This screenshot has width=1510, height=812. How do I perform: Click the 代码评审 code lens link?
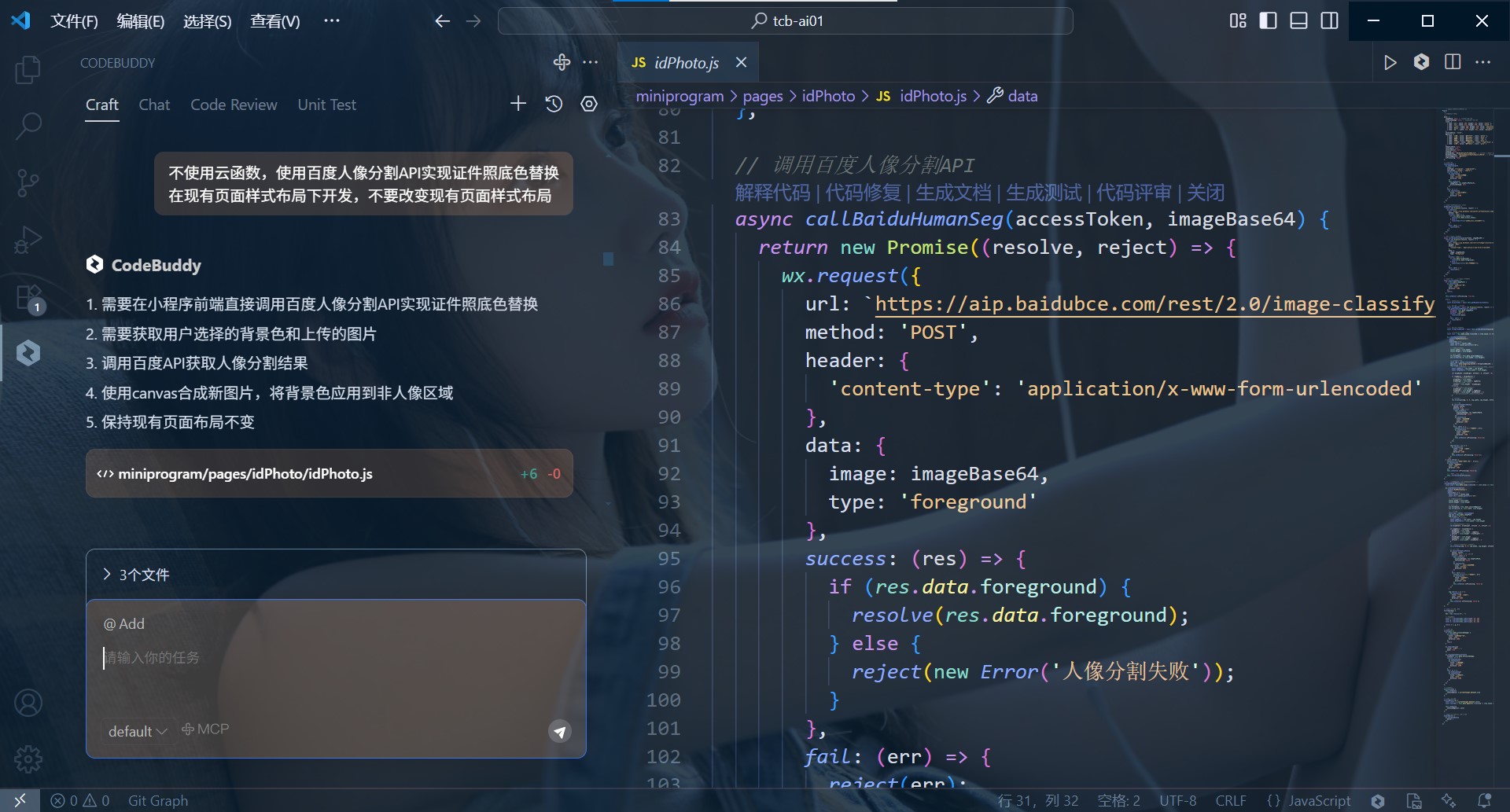click(x=1134, y=193)
